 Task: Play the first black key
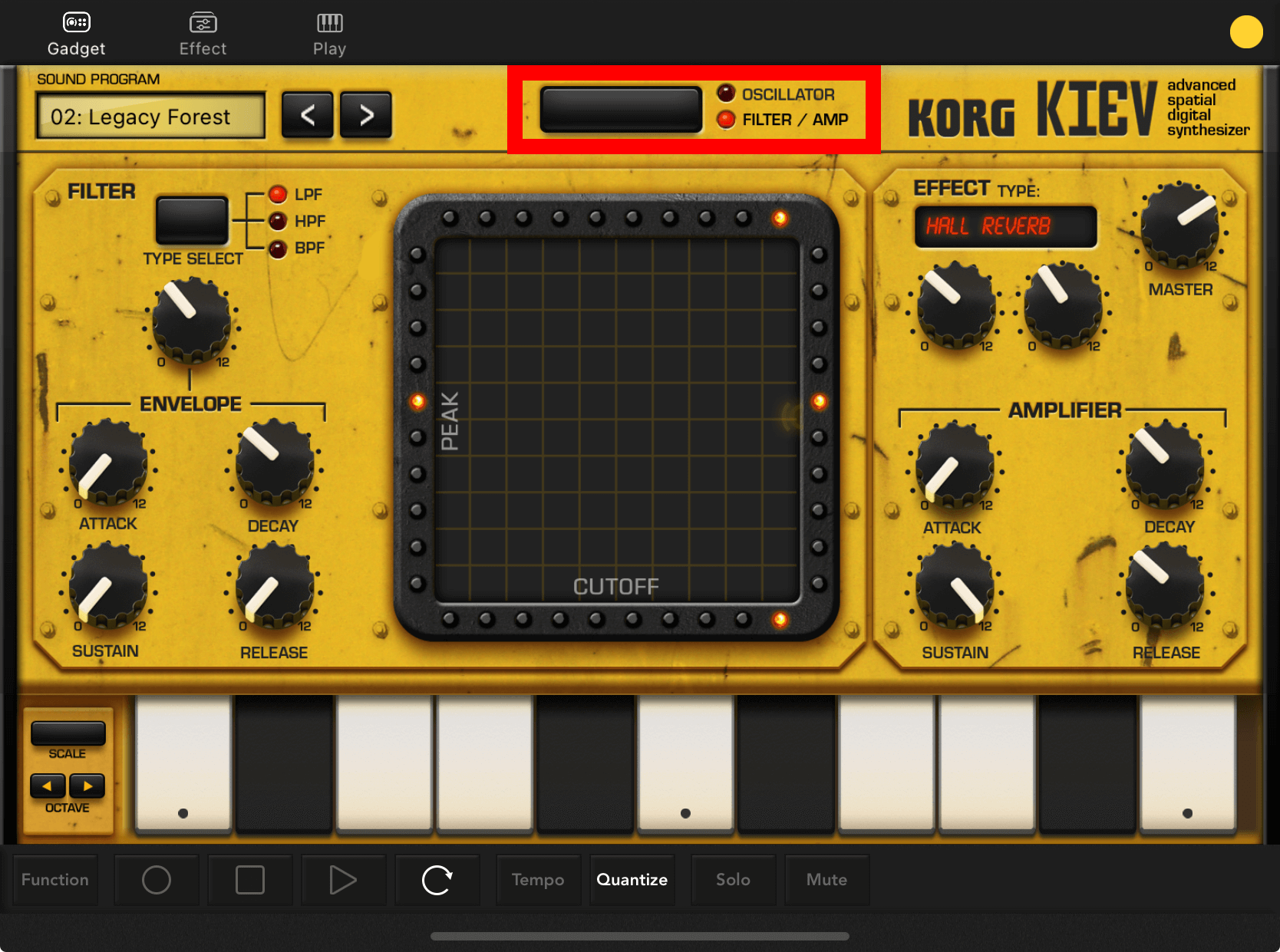coord(284,763)
